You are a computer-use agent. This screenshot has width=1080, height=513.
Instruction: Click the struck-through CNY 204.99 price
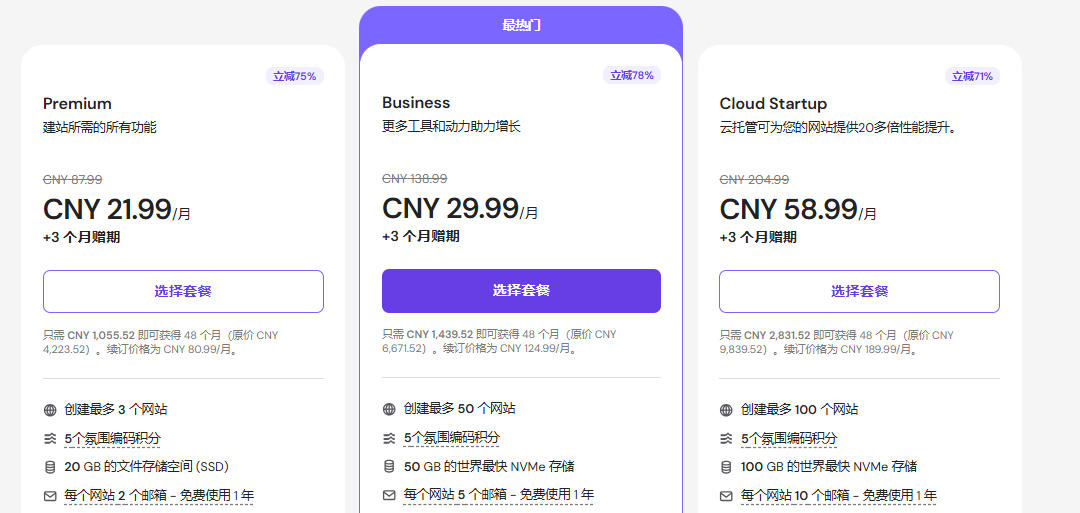coord(754,180)
